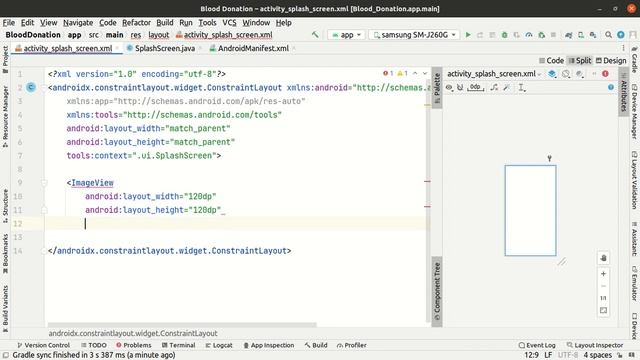Open the Event Log panel

537,345
